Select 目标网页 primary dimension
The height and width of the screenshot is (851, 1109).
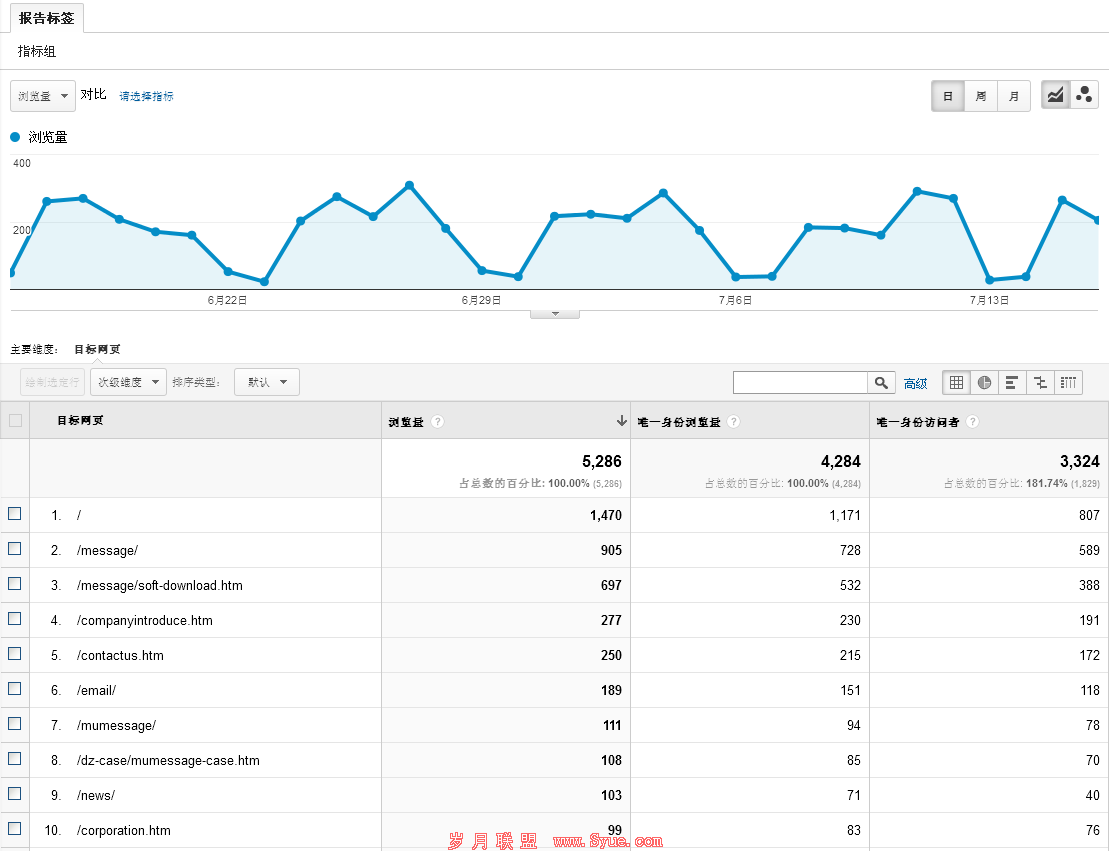[x=97, y=349]
